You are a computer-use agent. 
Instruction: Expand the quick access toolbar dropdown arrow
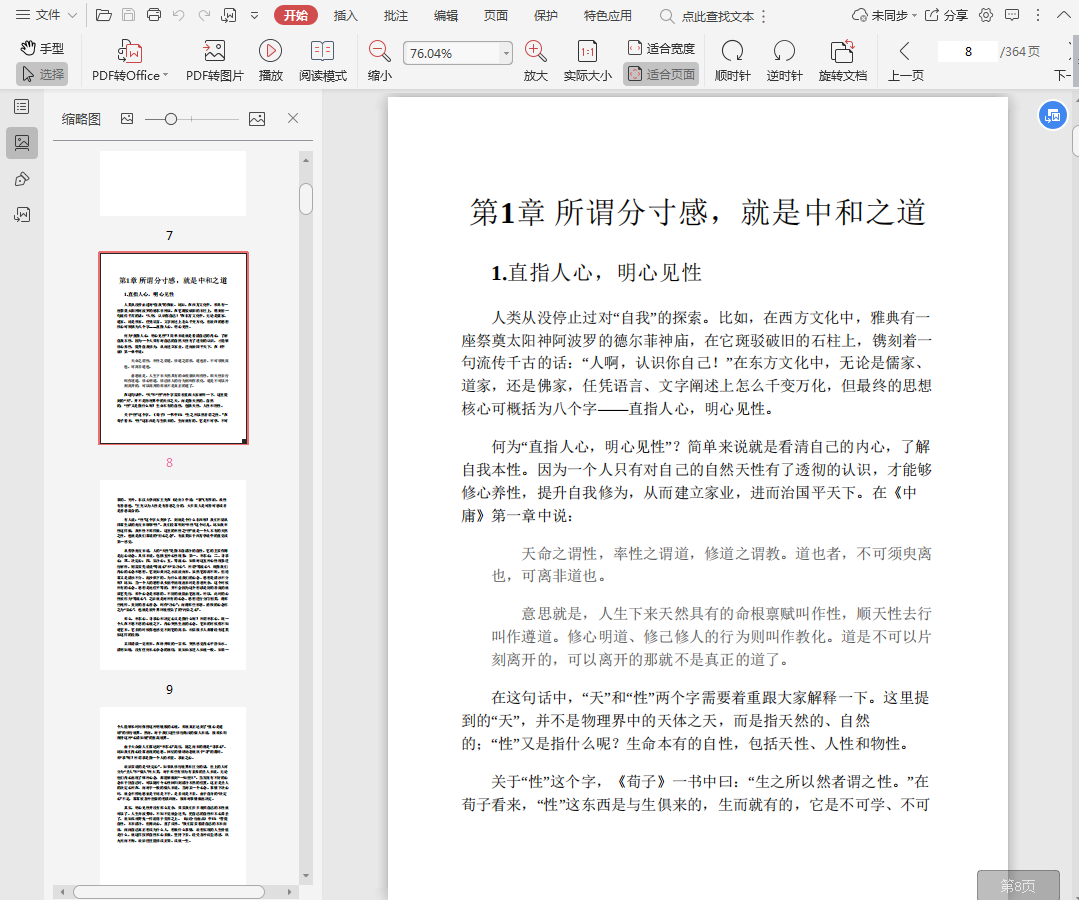click(255, 15)
